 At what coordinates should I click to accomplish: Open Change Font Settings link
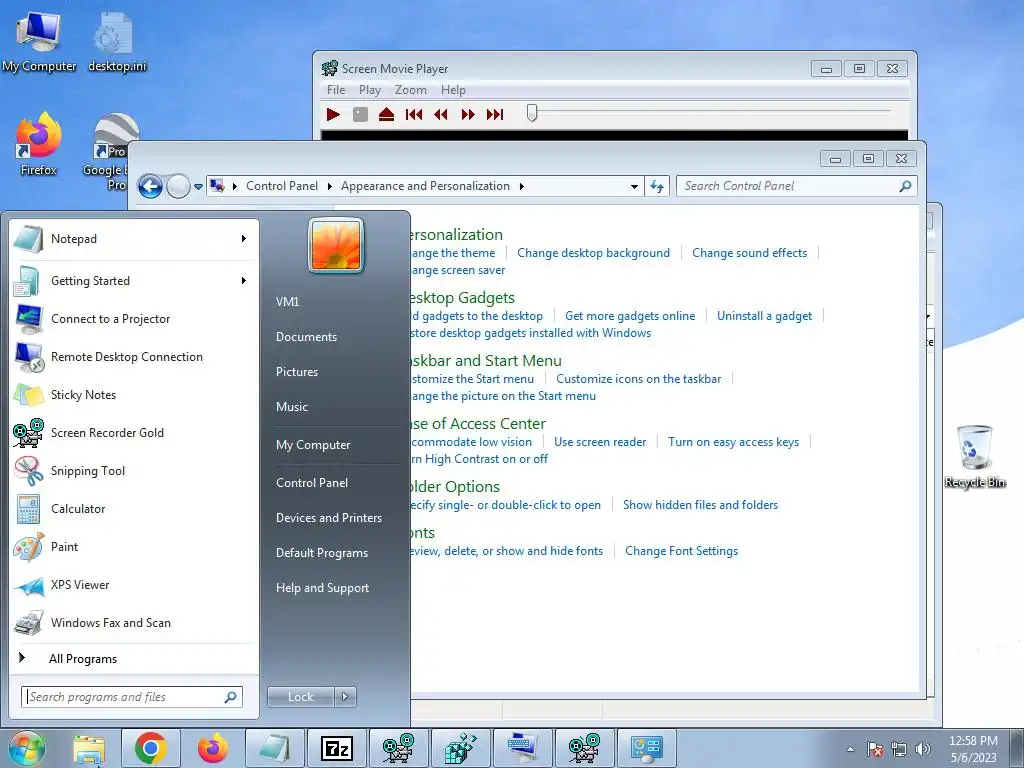click(x=681, y=551)
